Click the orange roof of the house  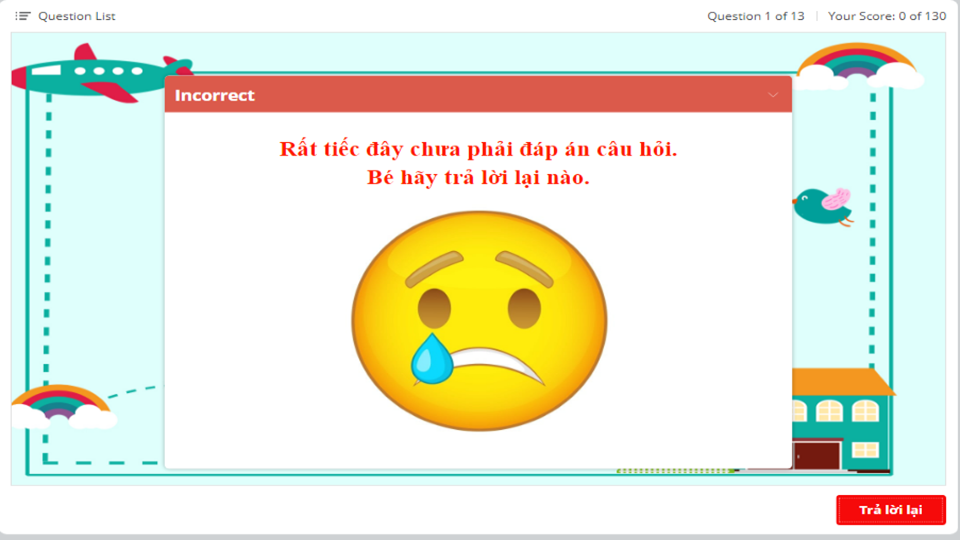pos(842,383)
